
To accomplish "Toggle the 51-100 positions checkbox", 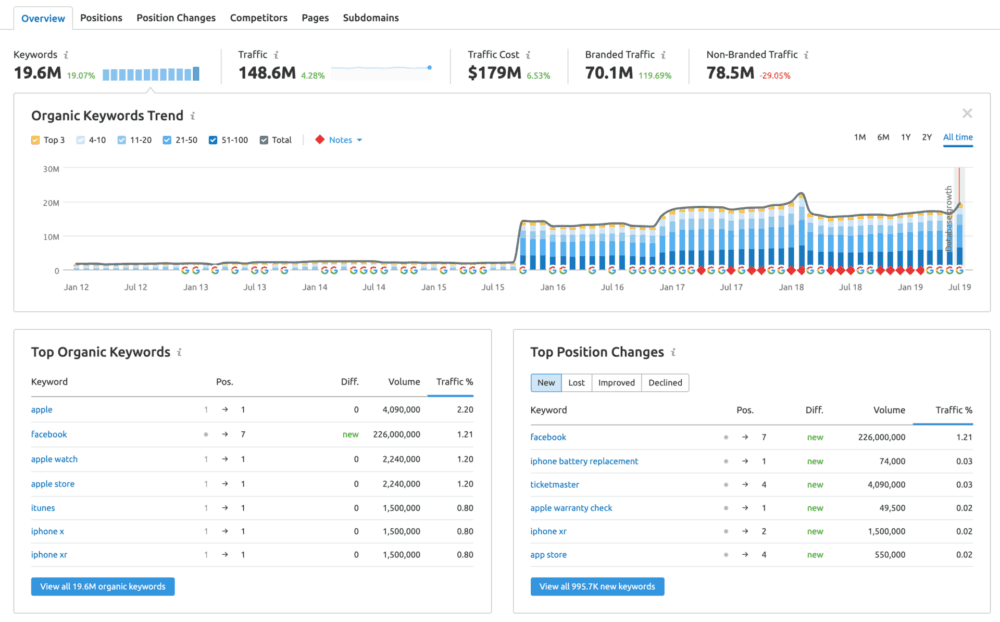I will coord(213,140).
